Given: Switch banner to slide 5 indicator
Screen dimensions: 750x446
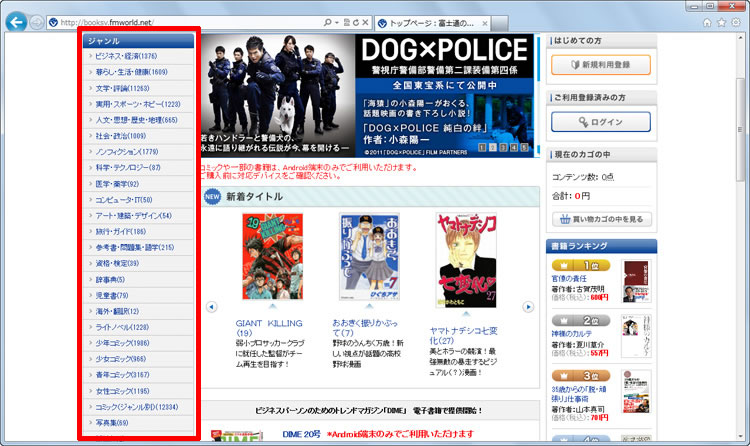Looking at the screenshot, I should coord(524,147).
